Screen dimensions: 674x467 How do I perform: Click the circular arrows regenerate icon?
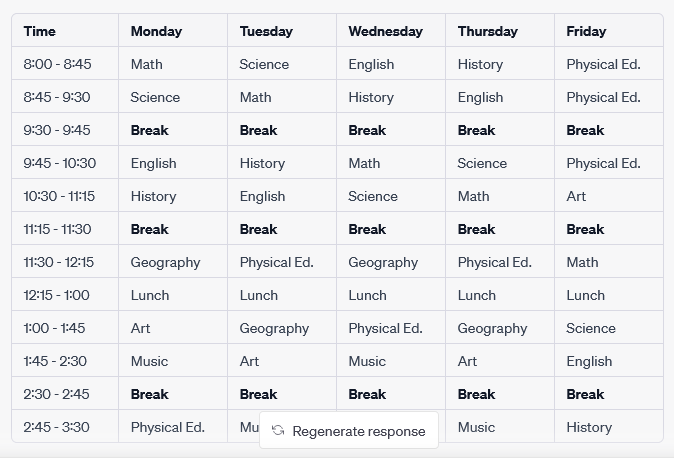pyautogui.click(x=278, y=431)
